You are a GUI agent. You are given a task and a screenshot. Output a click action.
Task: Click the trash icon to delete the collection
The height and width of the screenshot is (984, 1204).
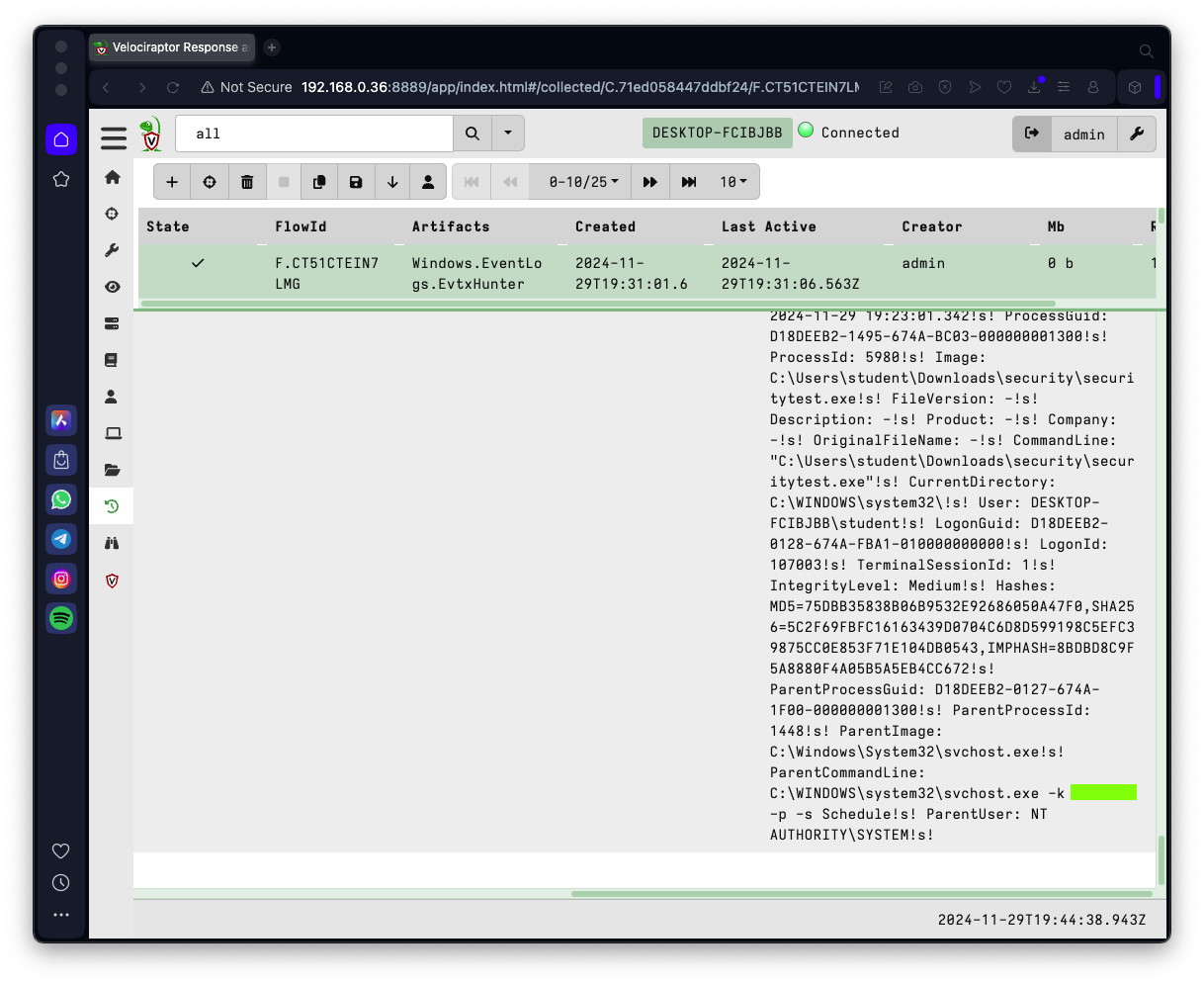tap(247, 182)
